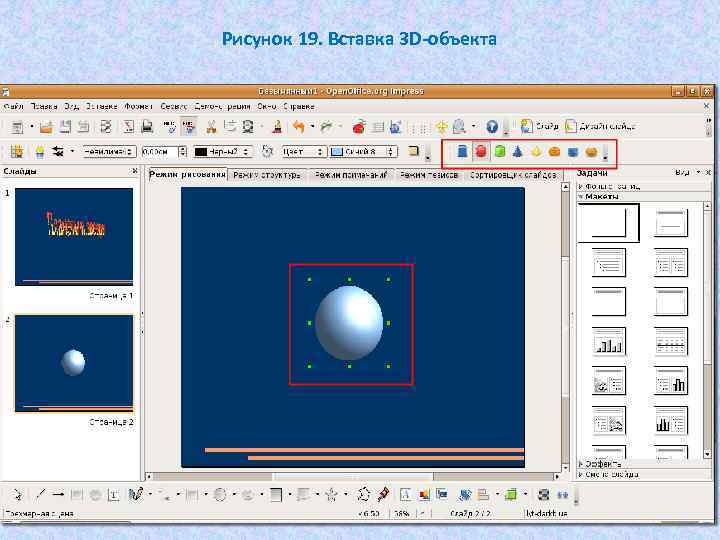Screen dimensions: 720x540
Task: Select the Line drawing tool
Action: click(40, 495)
